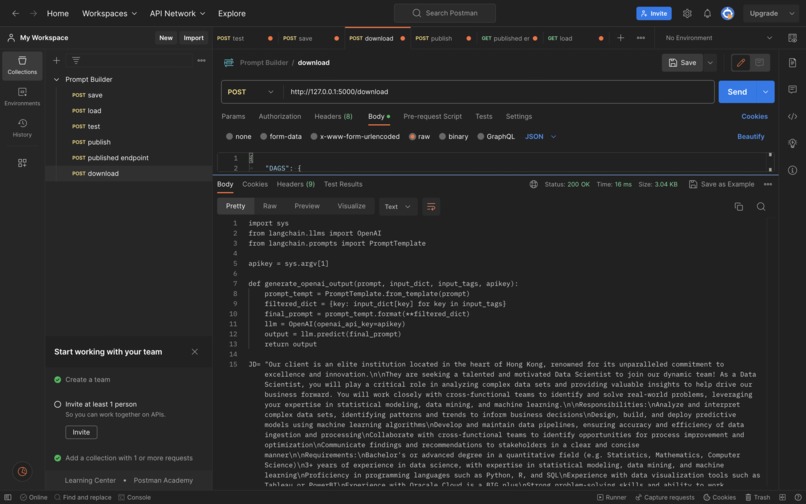Open the Authorization request tab
806x504 pixels.
[x=280, y=116]
